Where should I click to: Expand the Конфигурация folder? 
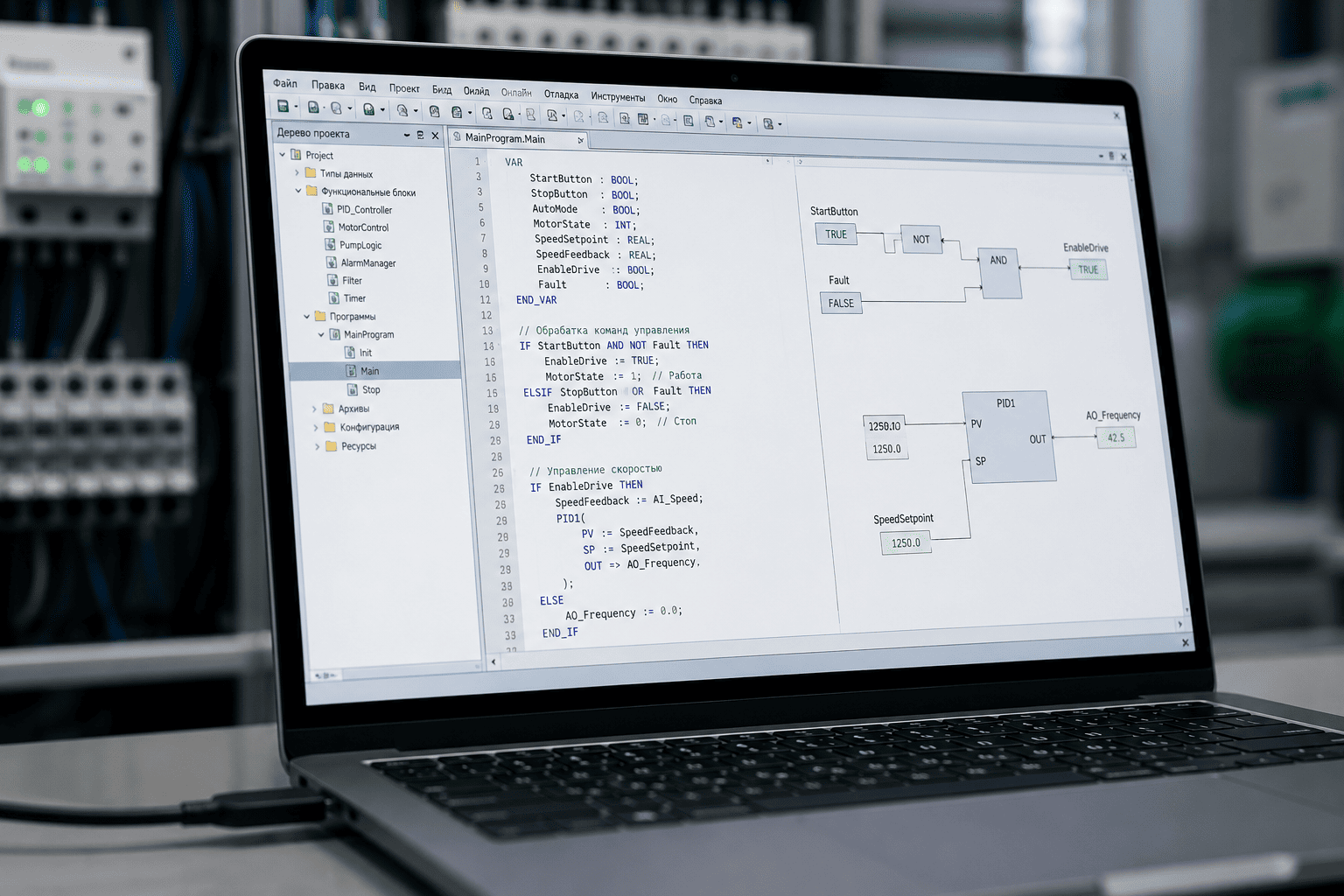tap(316, 427)
